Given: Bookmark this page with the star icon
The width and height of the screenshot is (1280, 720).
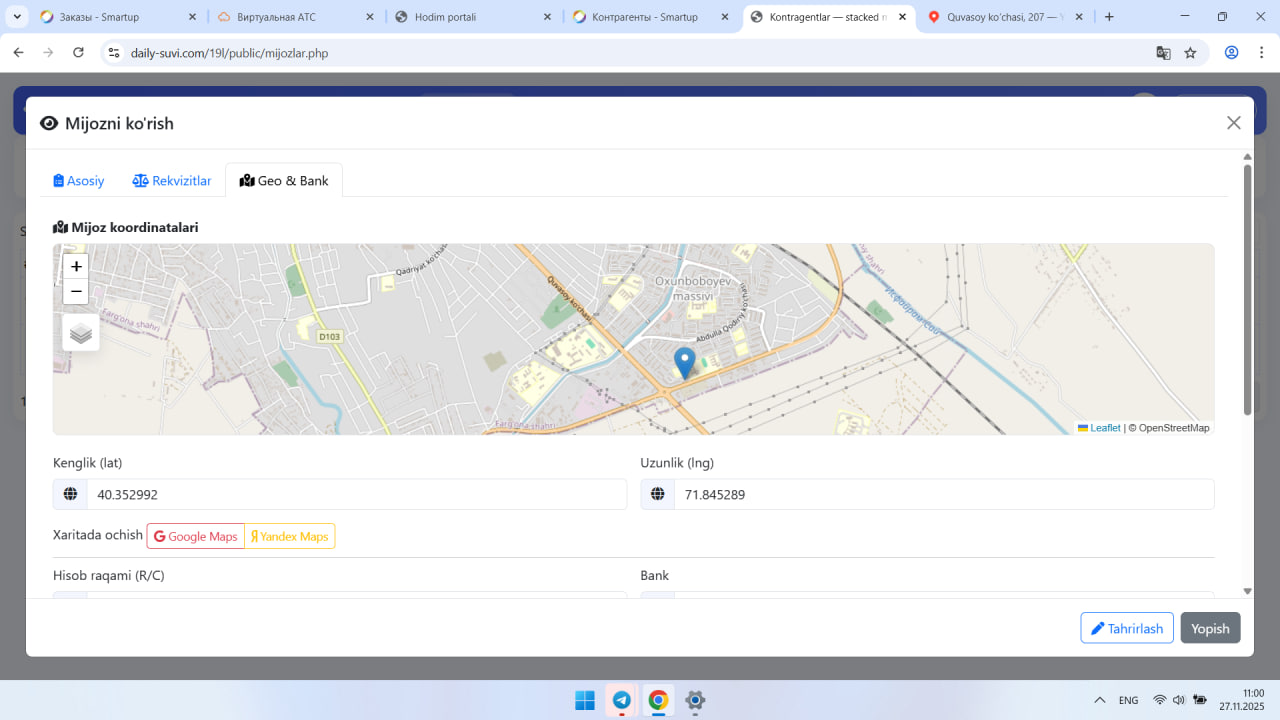Looking at the screenshot, I should [x=1190, y=53].
